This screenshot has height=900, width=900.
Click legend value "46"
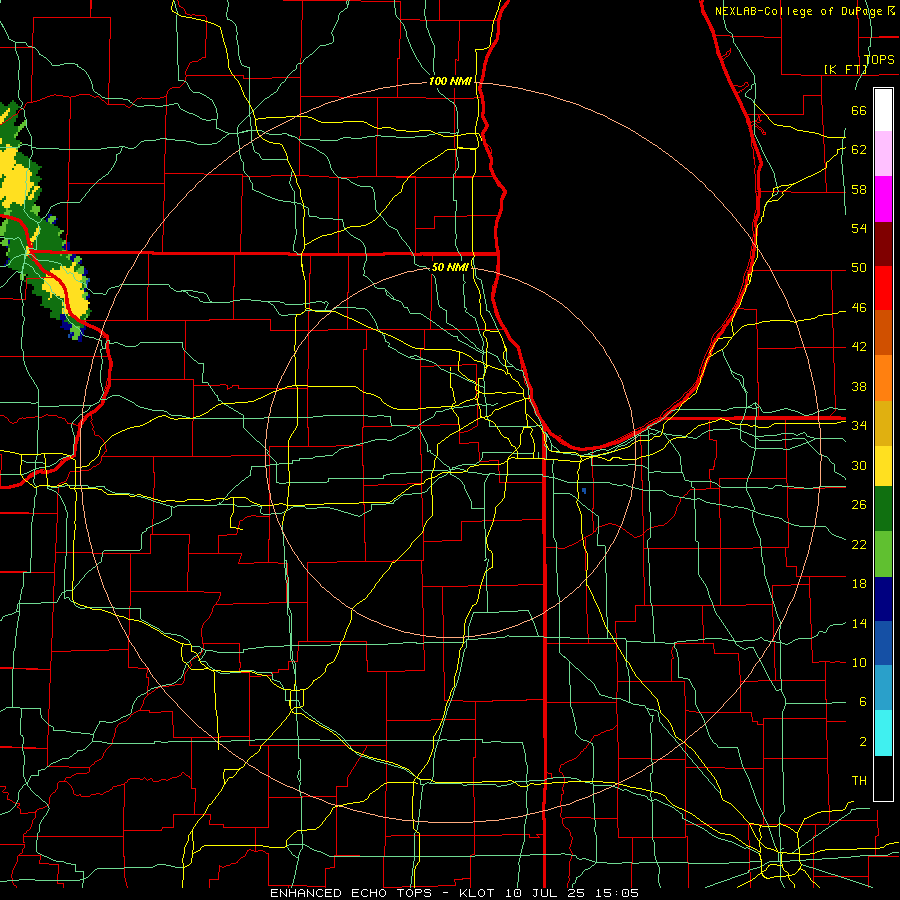click(x=859, y=308)
